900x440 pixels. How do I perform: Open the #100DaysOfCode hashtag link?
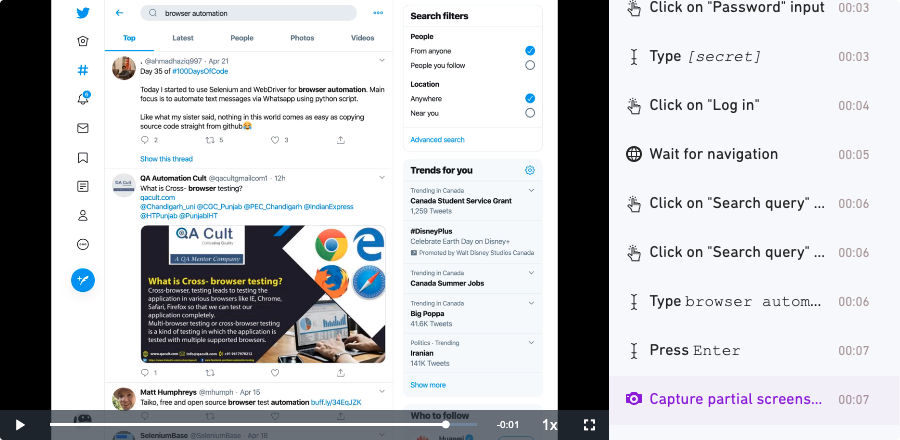[200, 71]
